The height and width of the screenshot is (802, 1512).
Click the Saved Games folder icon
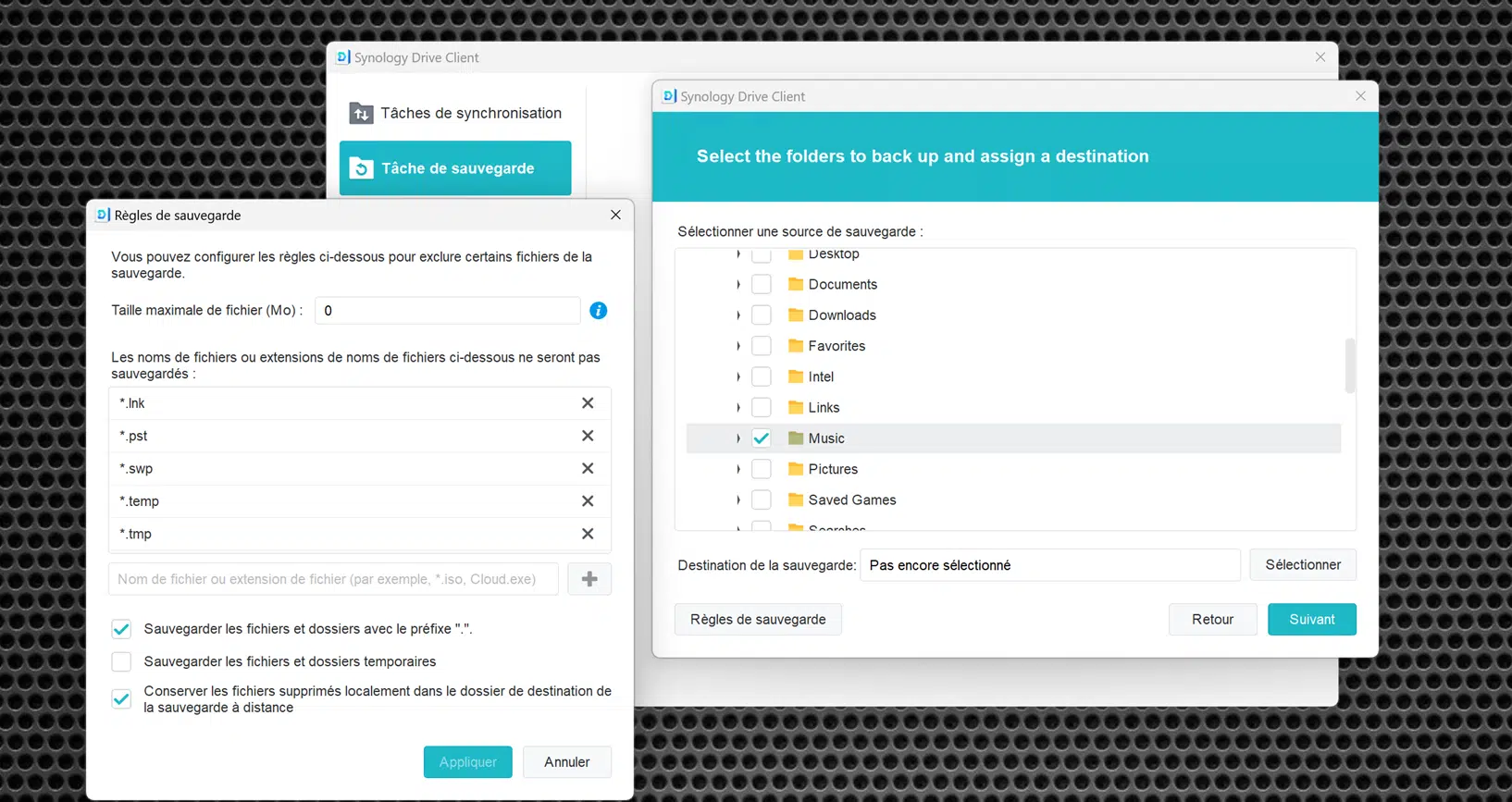coord(796,500)
